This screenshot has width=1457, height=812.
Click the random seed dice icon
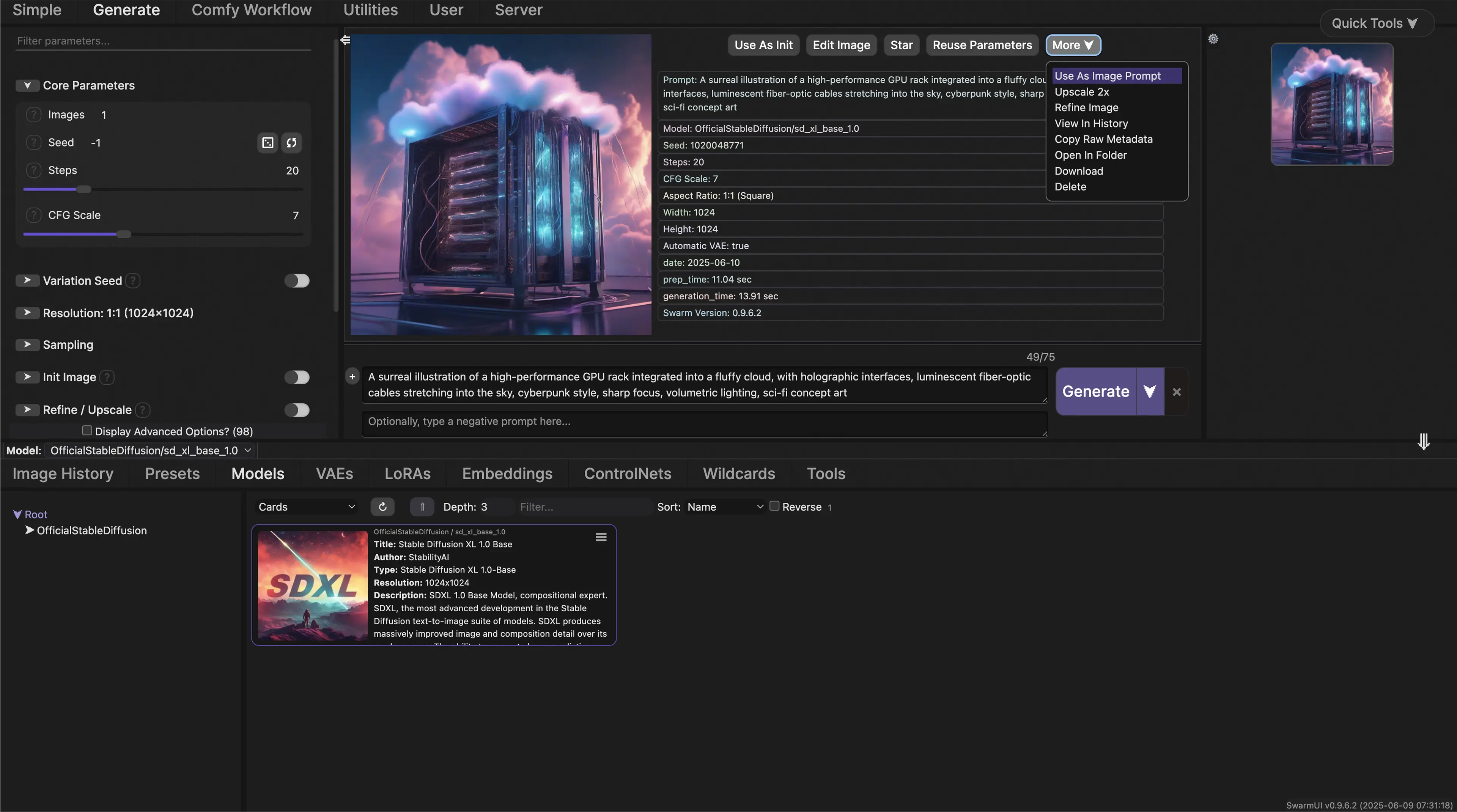[x=267, y=143]
